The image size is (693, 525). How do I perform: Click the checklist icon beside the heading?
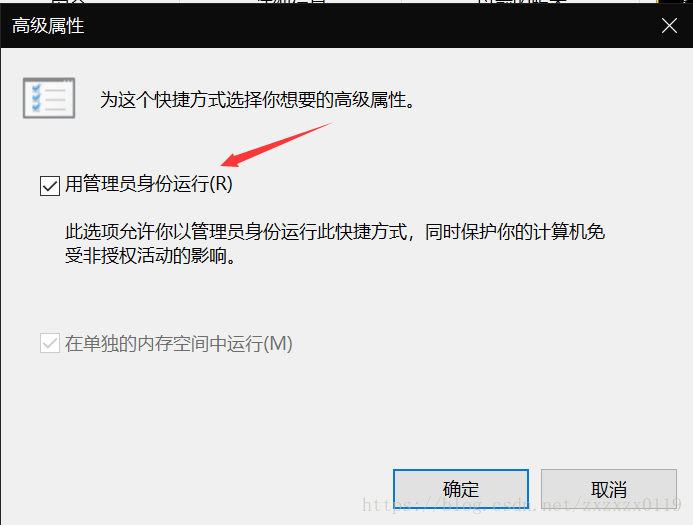[49, 98]
